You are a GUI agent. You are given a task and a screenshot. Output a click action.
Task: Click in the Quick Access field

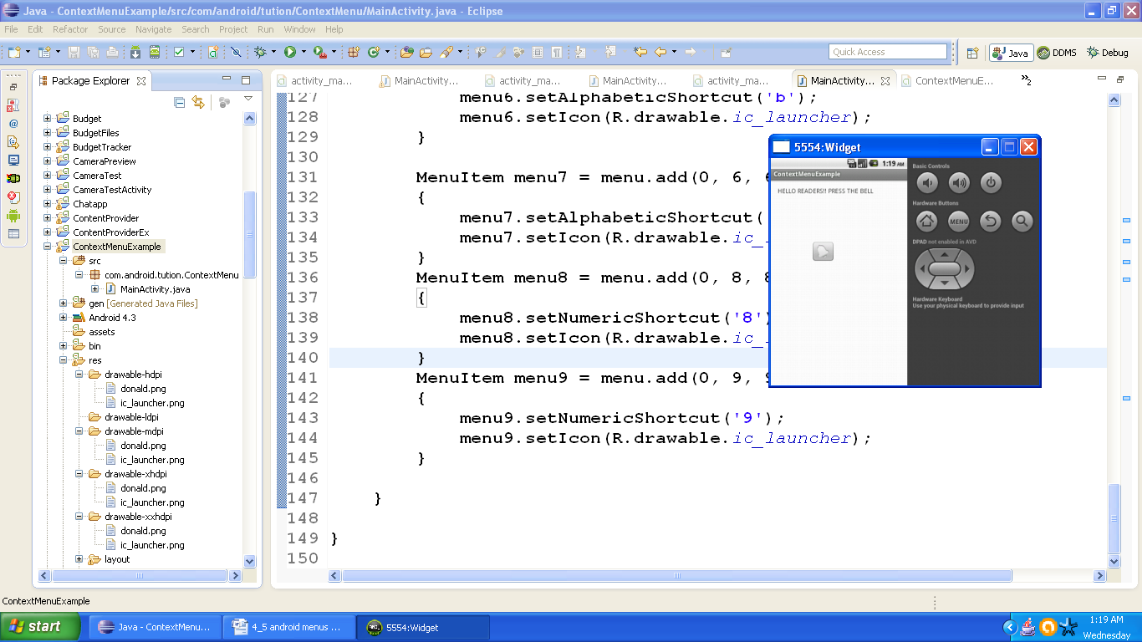[887, 52]
